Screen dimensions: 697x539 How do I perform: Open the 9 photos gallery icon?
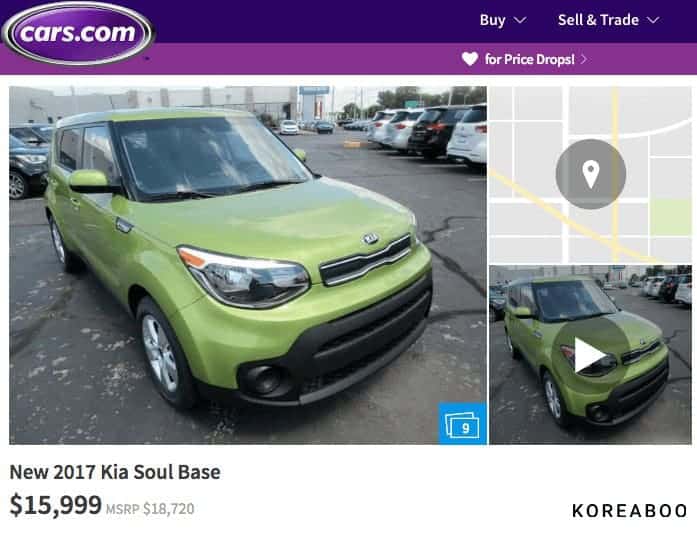tap(463, 423)
